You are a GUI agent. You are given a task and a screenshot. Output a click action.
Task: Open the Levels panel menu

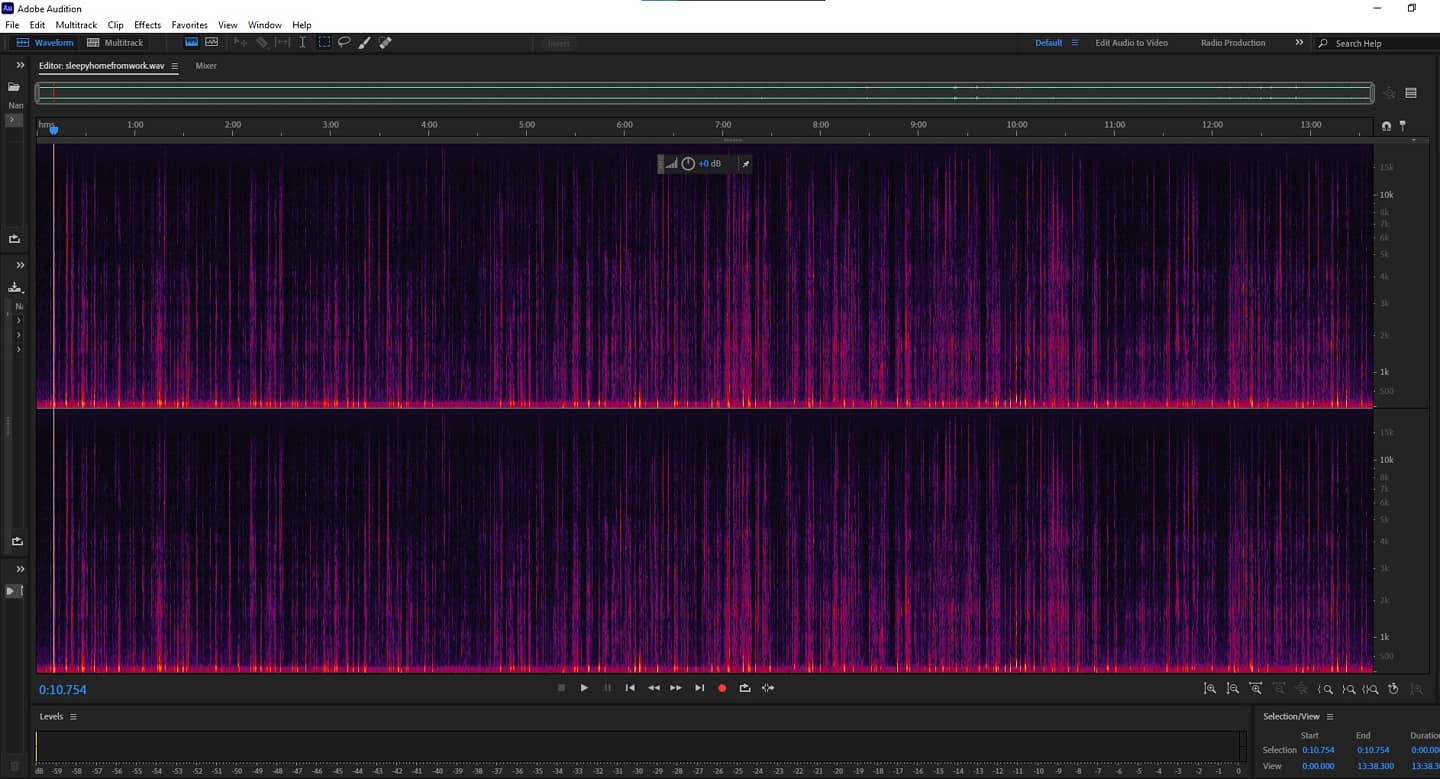[73, 717]
